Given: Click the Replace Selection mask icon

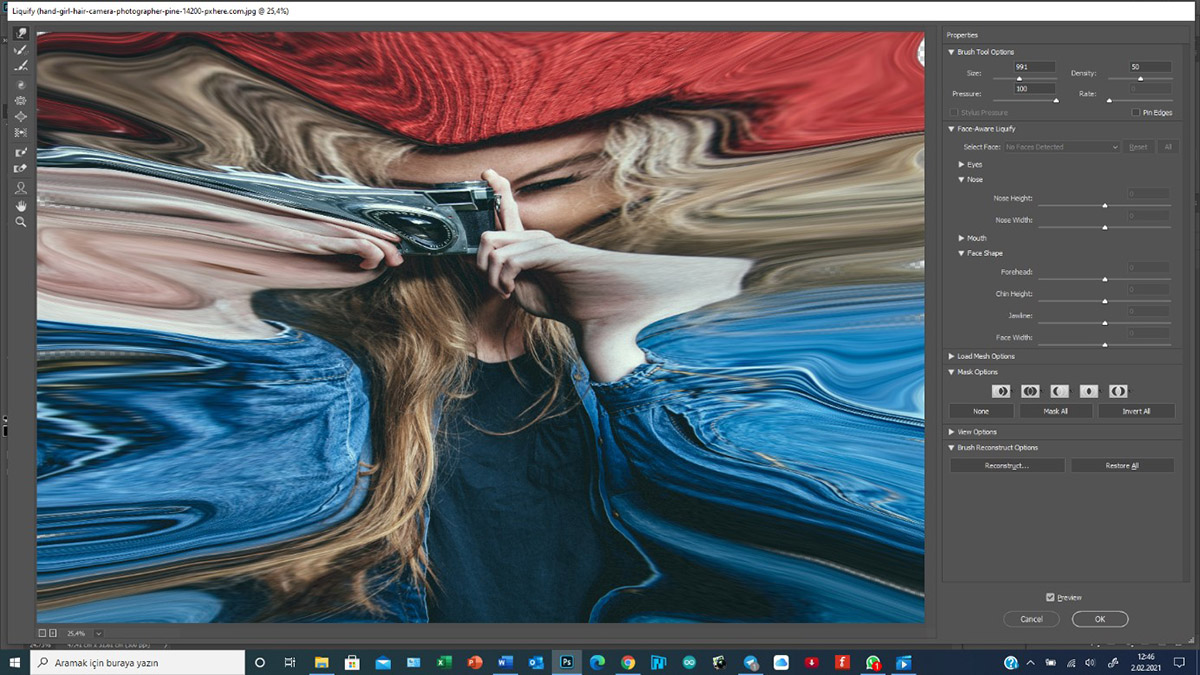Looking at the screenshot, I should pyautogui.click(x=1001, y=391).
